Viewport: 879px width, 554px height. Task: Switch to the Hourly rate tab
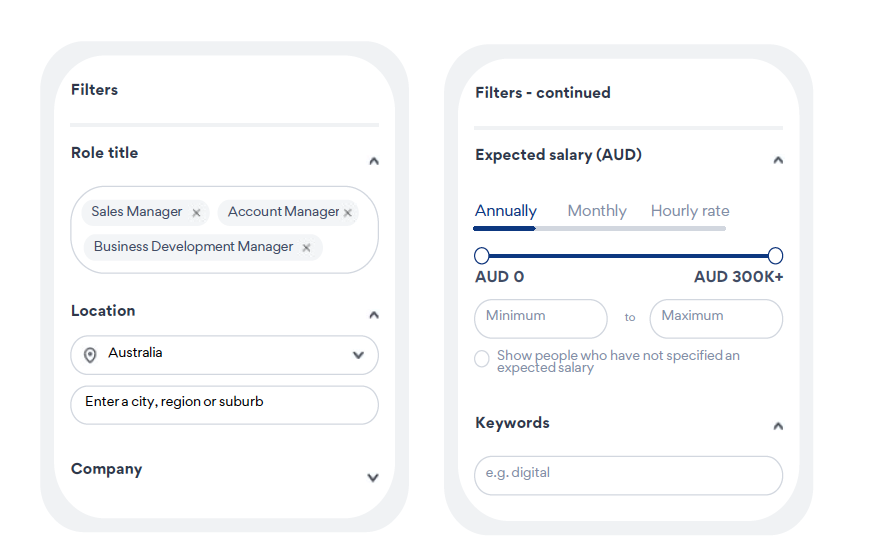[x=690, y=211]
